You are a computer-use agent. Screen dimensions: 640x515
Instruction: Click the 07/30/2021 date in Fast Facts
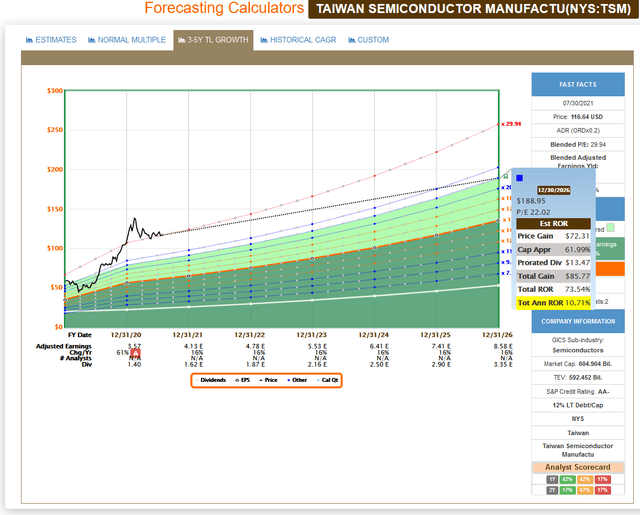[x=578, y=104]
